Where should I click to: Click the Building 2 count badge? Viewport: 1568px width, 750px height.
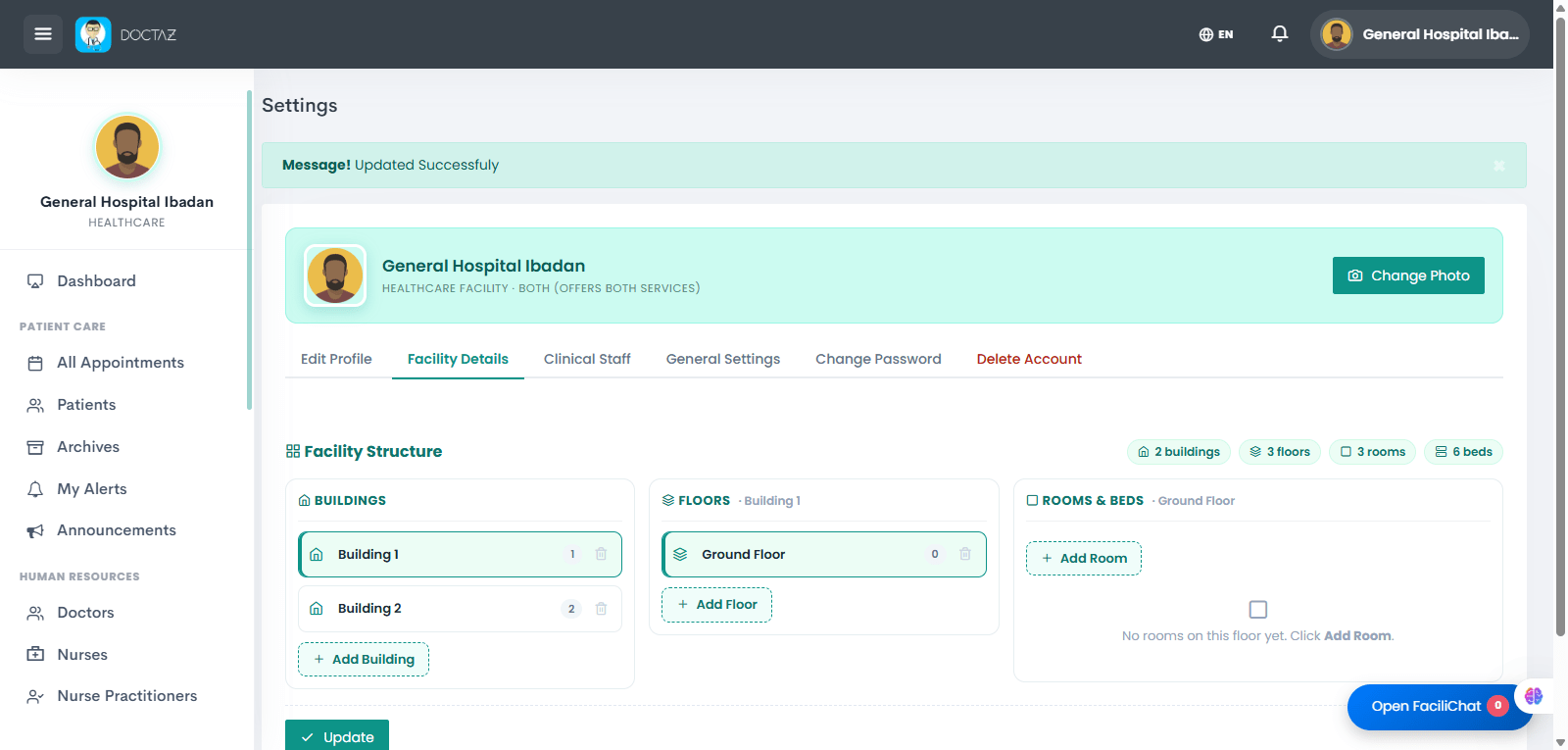[x=571, y=609]
